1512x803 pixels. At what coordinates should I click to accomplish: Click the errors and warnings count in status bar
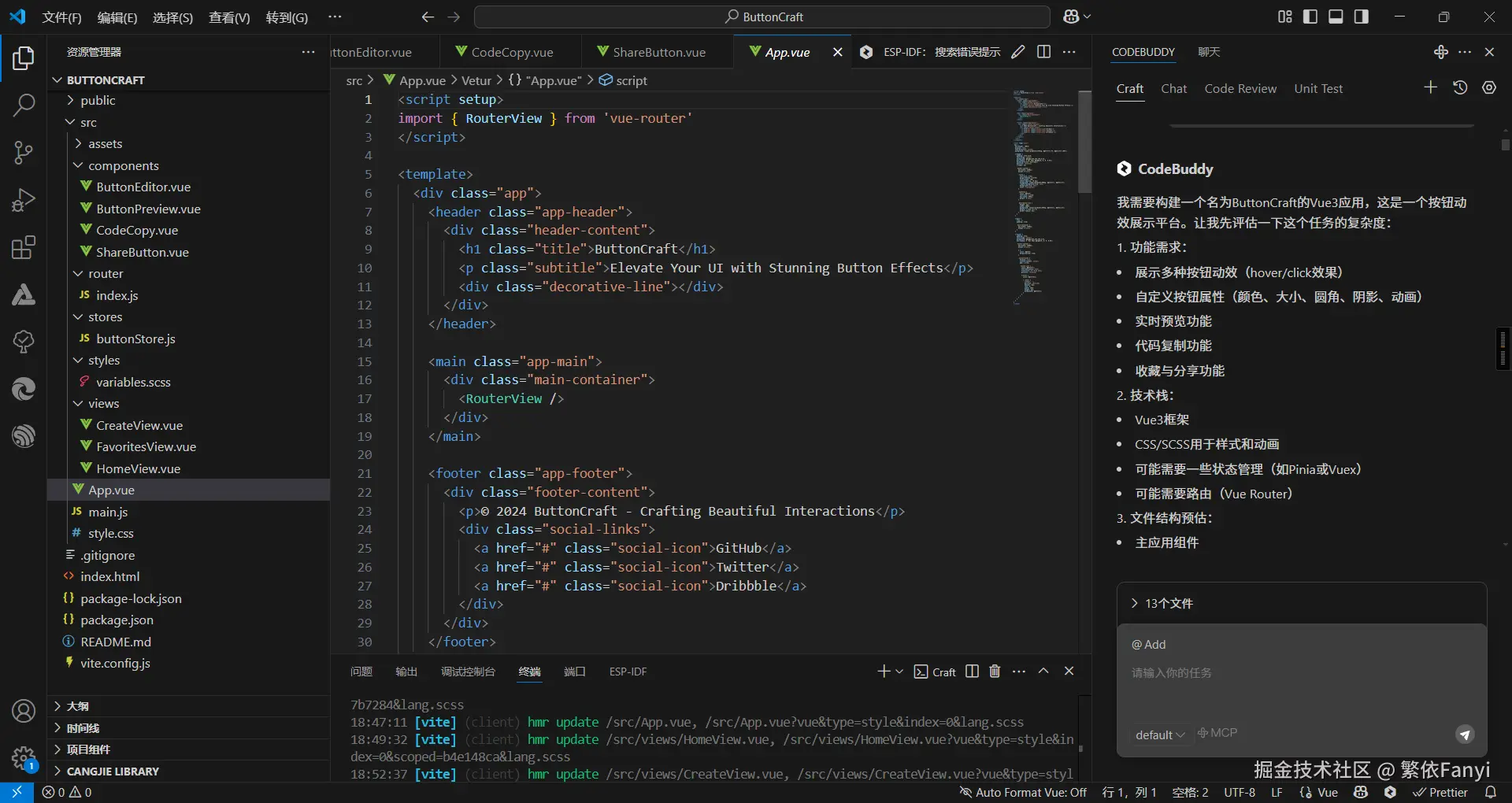(x=67, y=793)
